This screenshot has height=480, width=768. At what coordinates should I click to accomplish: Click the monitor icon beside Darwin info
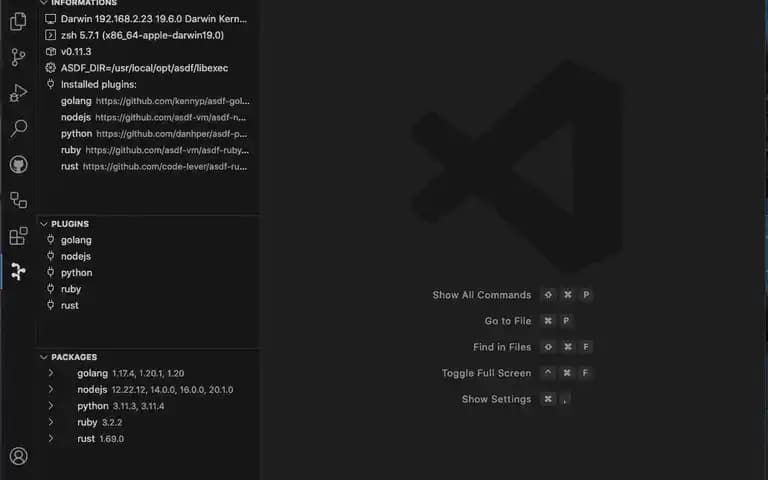(x=50, y=19)
